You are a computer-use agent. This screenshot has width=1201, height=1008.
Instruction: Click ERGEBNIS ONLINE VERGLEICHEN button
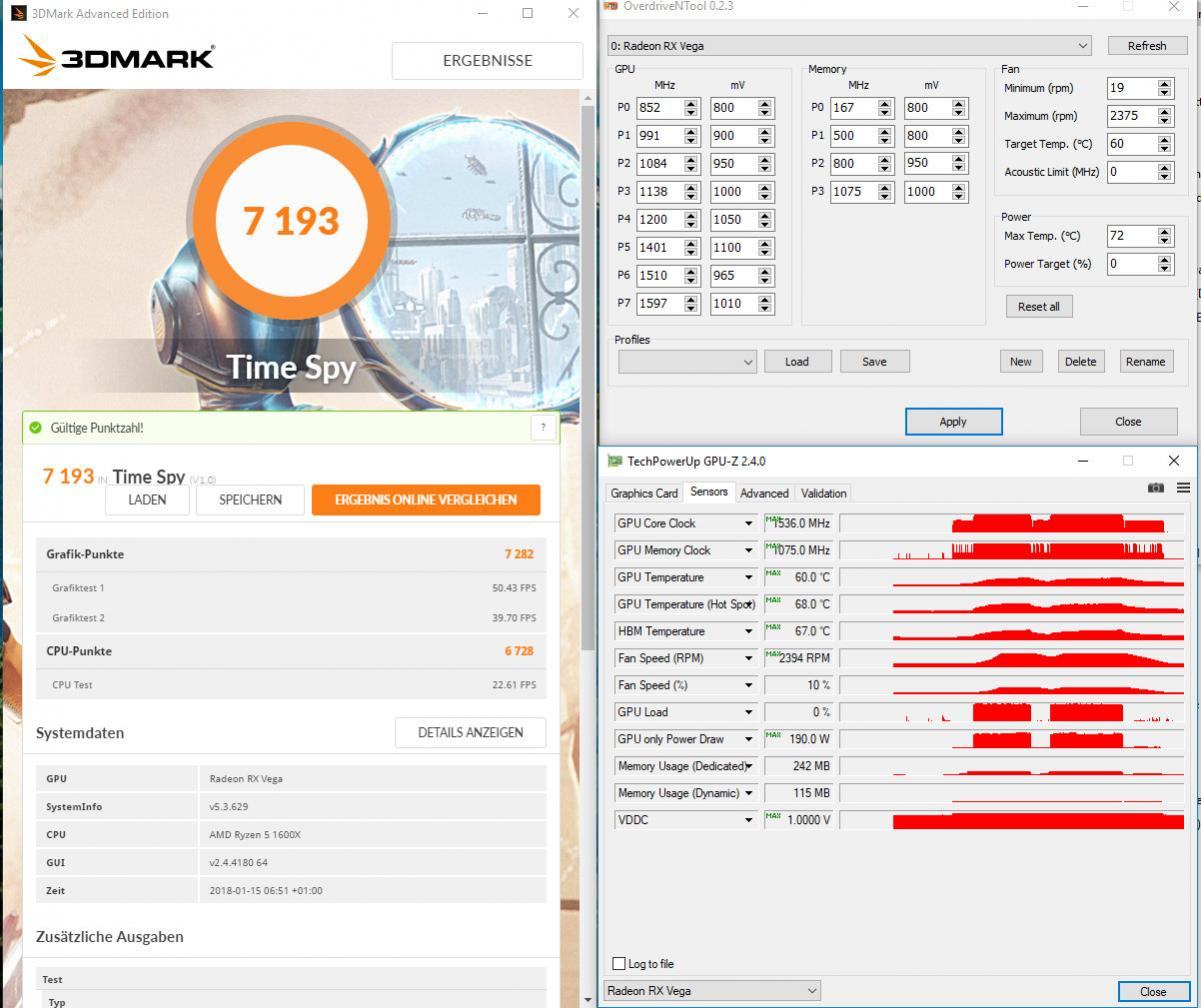426,499
